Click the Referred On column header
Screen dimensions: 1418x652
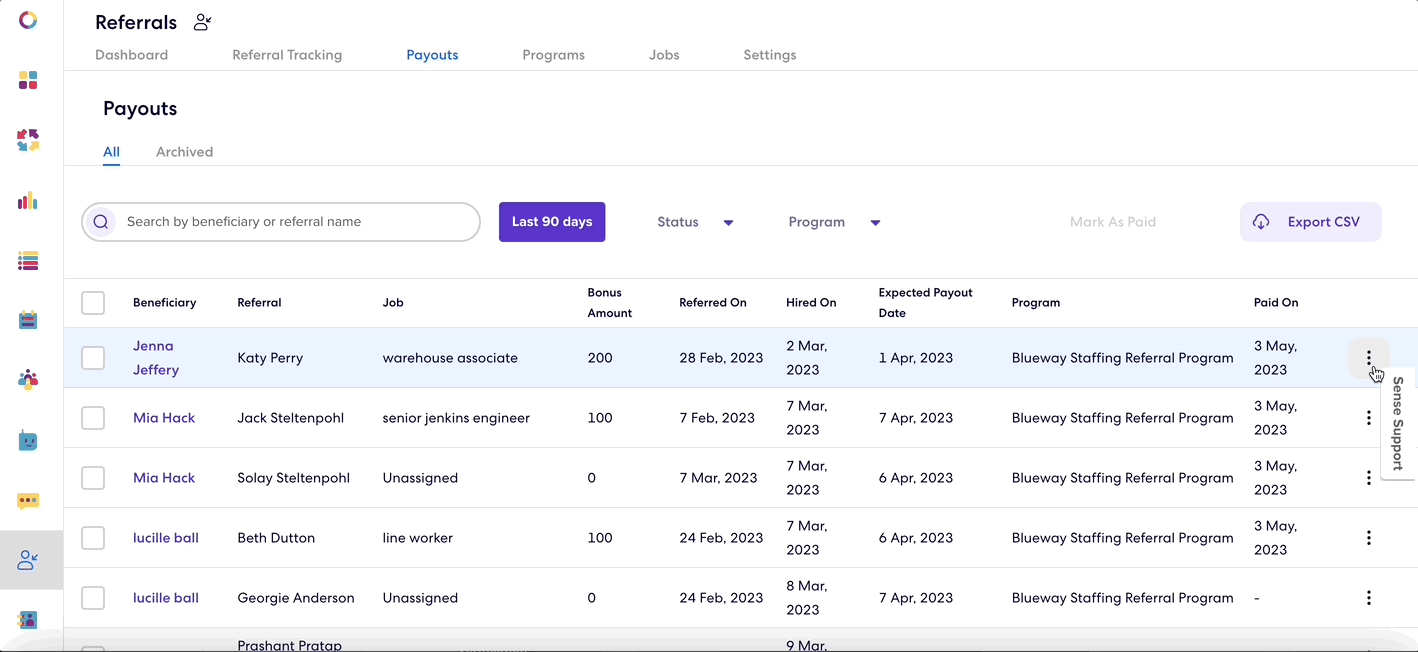click(713, 303)
